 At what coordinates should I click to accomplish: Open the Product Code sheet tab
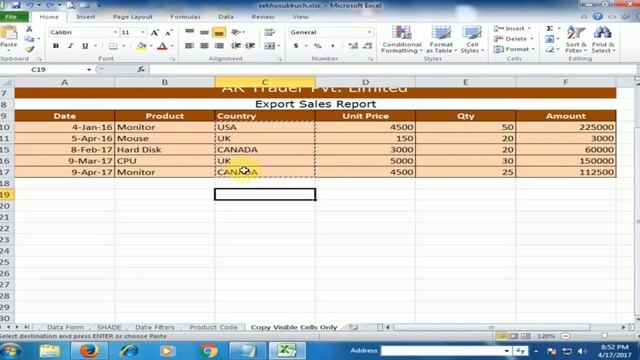coord(213,327)
